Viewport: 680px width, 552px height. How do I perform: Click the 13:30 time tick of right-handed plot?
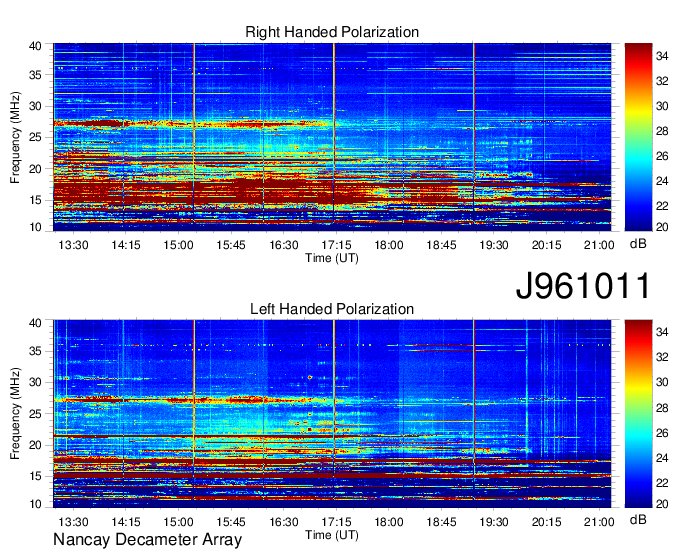pos(73,245)
